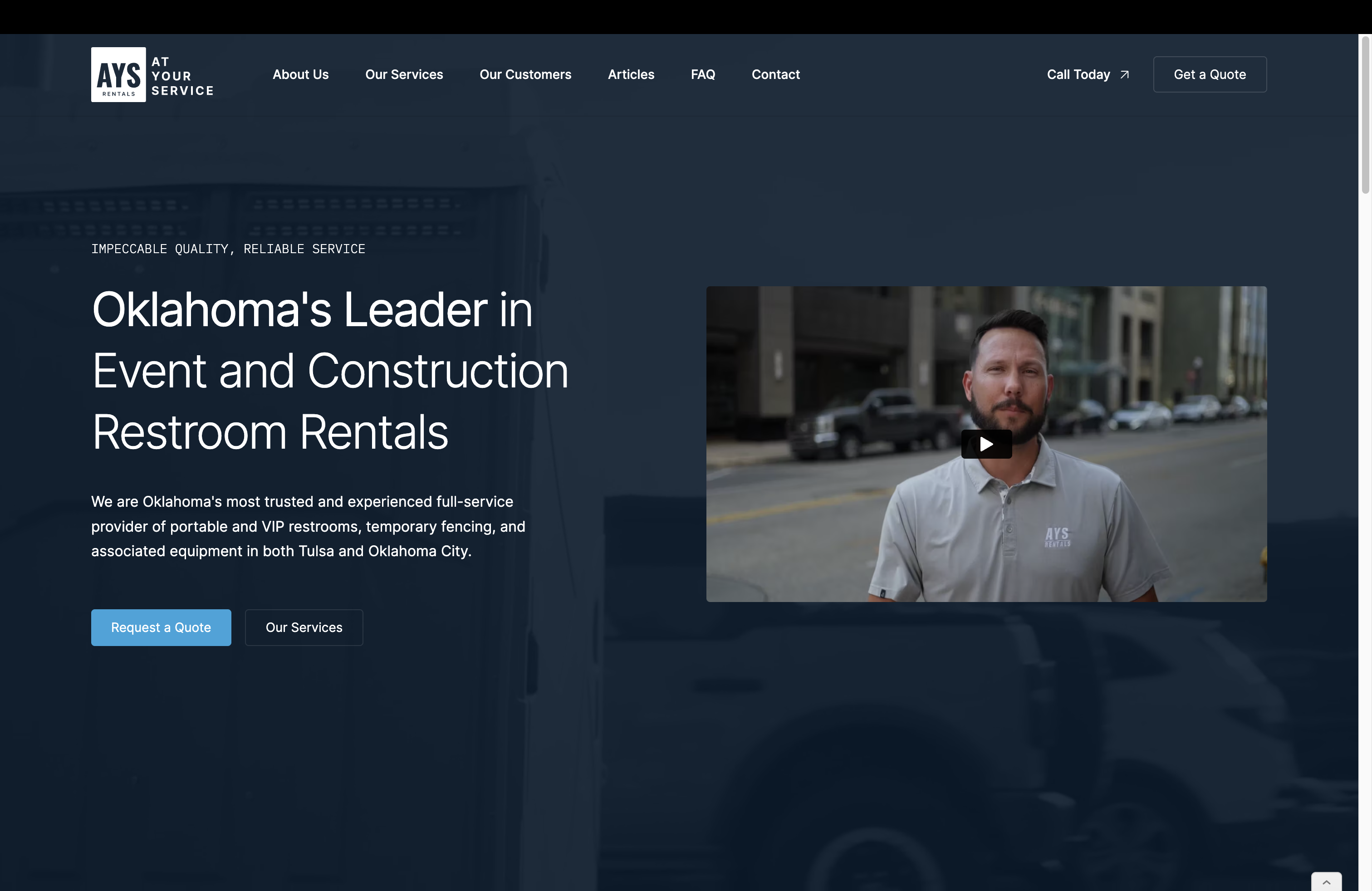The height and width of the screenshot is (891, 1372).
Task: Click the AYS Rentals logo
Action: 118,74
